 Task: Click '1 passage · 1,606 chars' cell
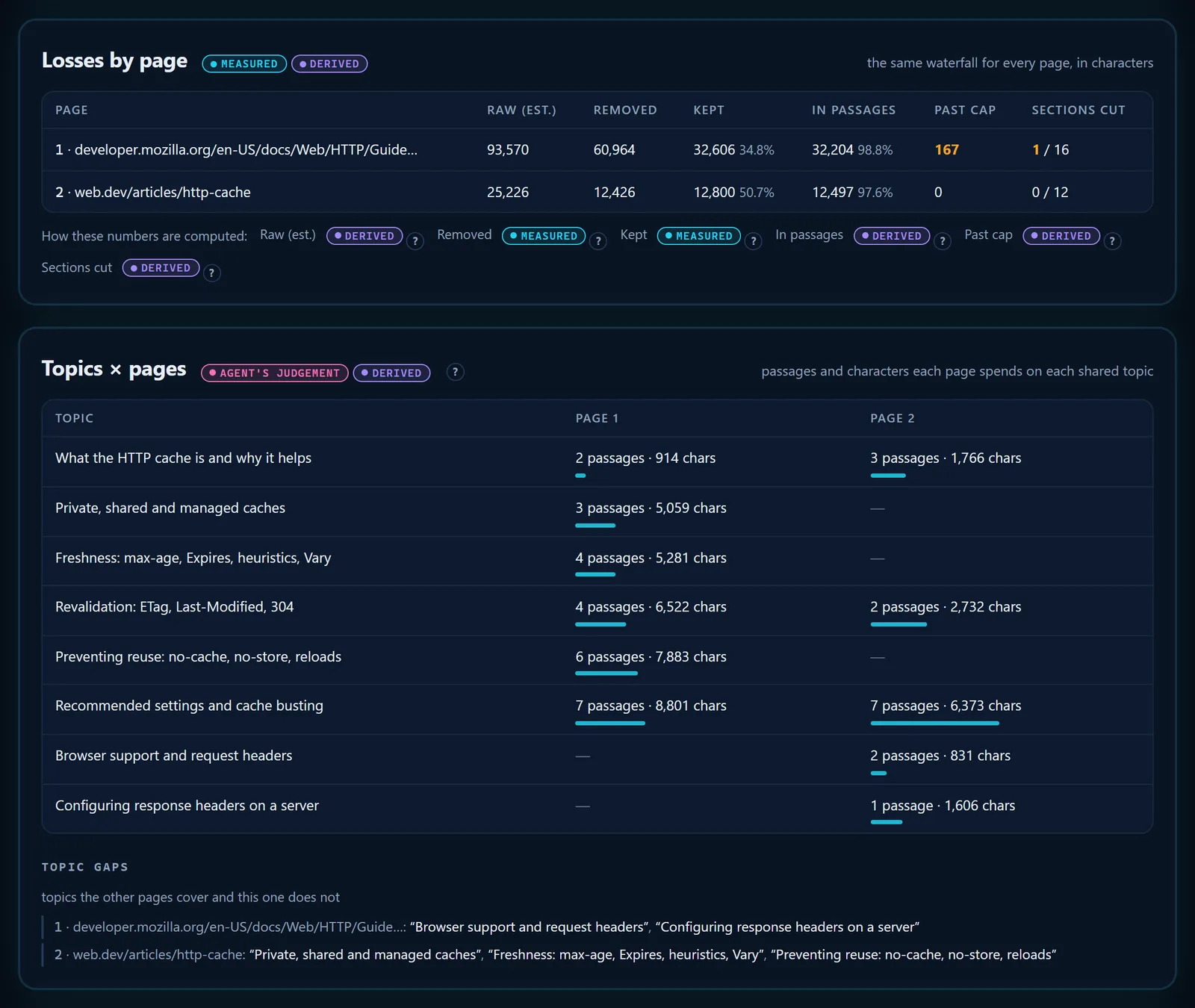(943, 806)
